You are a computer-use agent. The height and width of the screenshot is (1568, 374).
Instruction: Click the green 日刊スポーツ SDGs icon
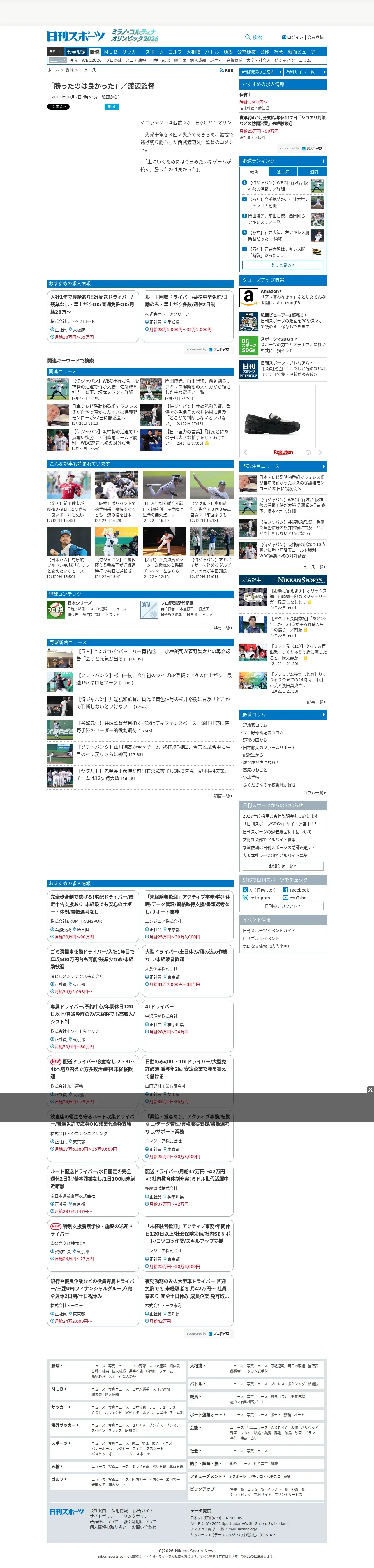tap(248, 346)
